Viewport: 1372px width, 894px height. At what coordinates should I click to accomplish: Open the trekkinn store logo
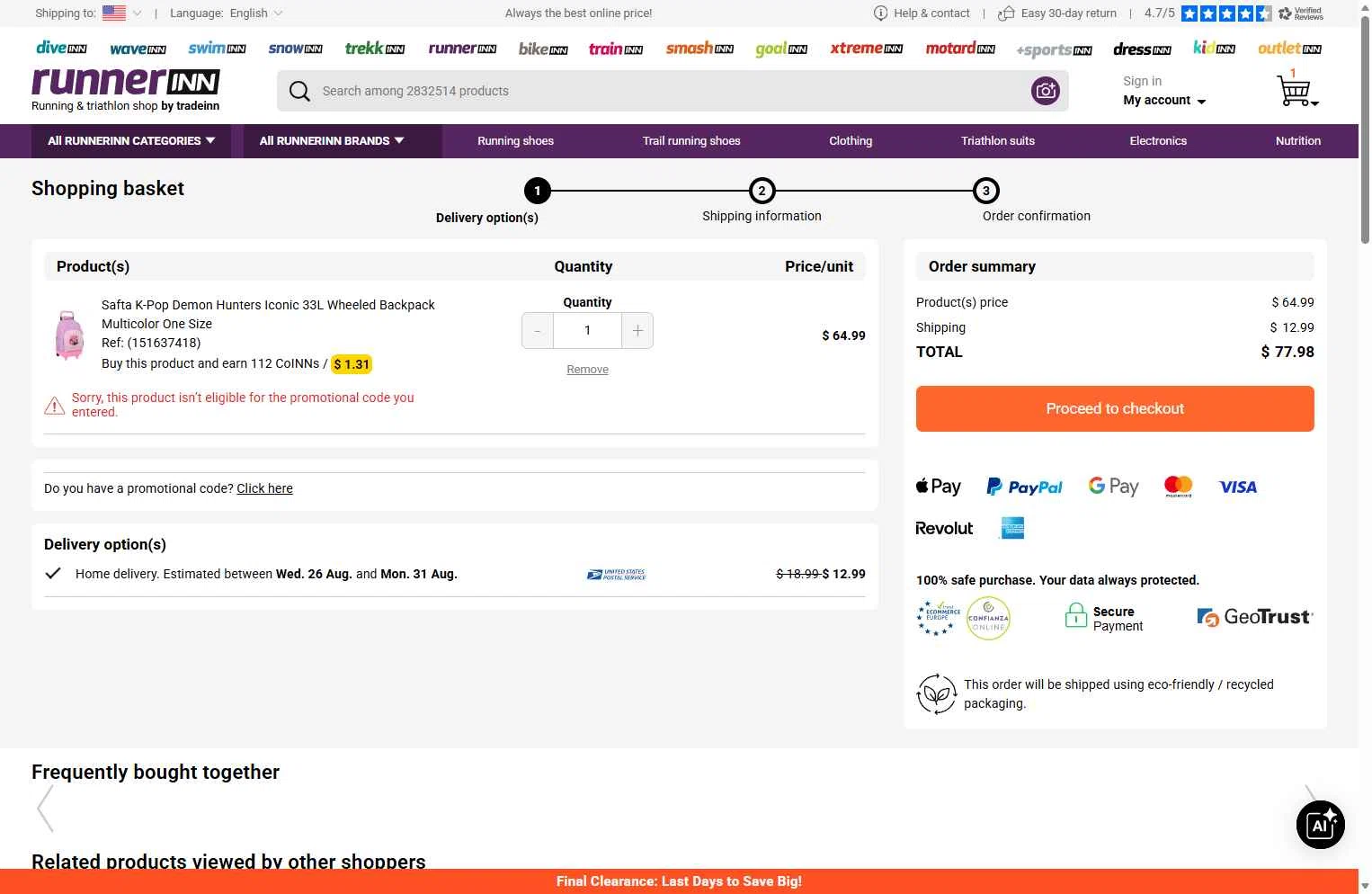point(375,49)
